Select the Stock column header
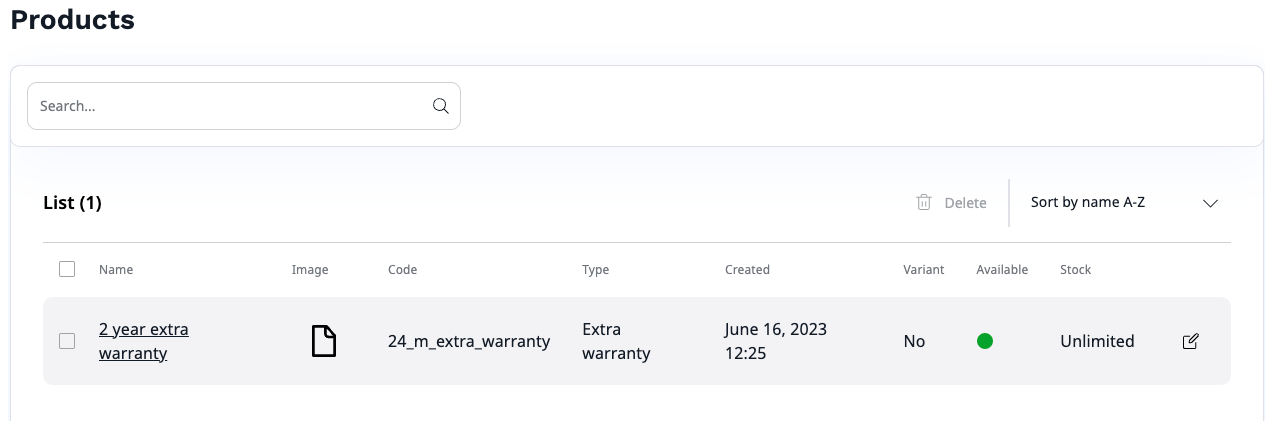1275x430 pixels. tap(1075, 270)
